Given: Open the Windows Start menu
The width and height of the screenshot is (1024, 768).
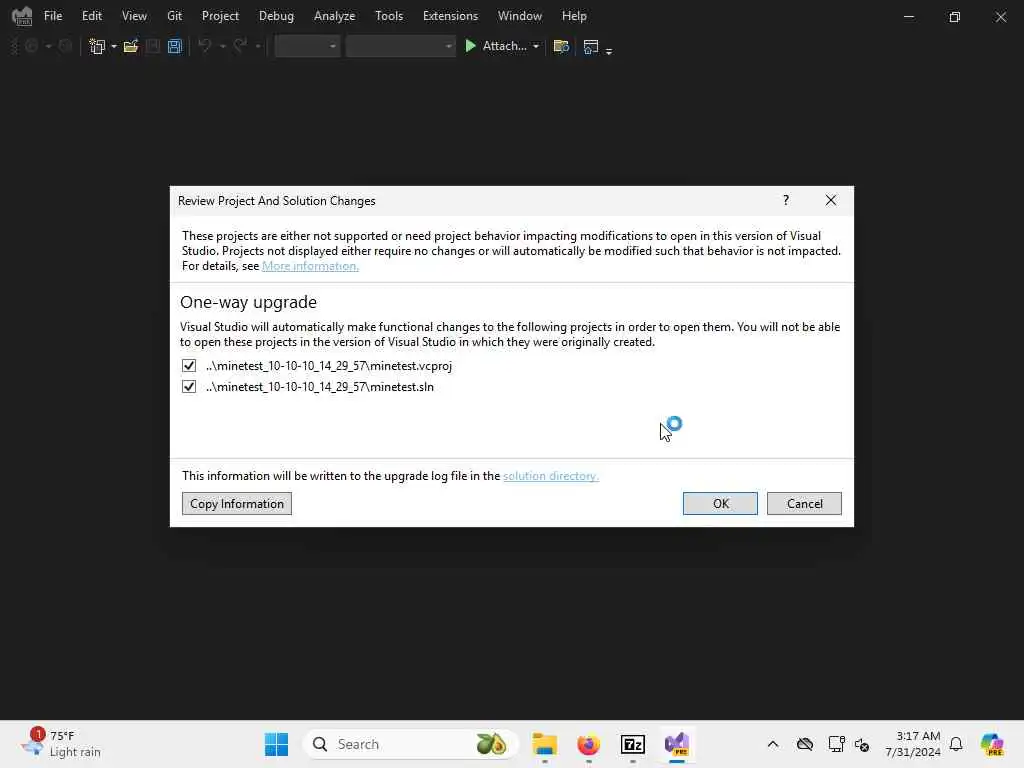Looking at the screenshot, I should 276,744.
